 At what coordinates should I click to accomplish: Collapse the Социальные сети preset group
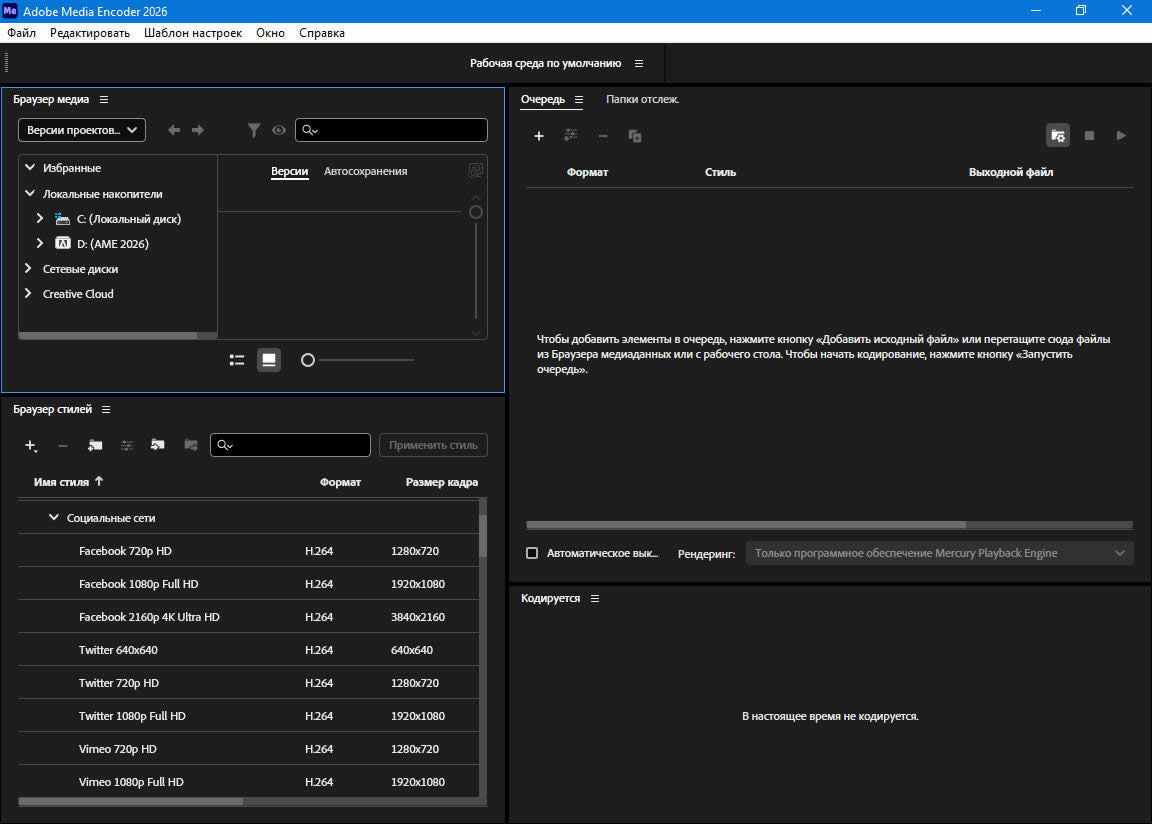tap(54, 518)
